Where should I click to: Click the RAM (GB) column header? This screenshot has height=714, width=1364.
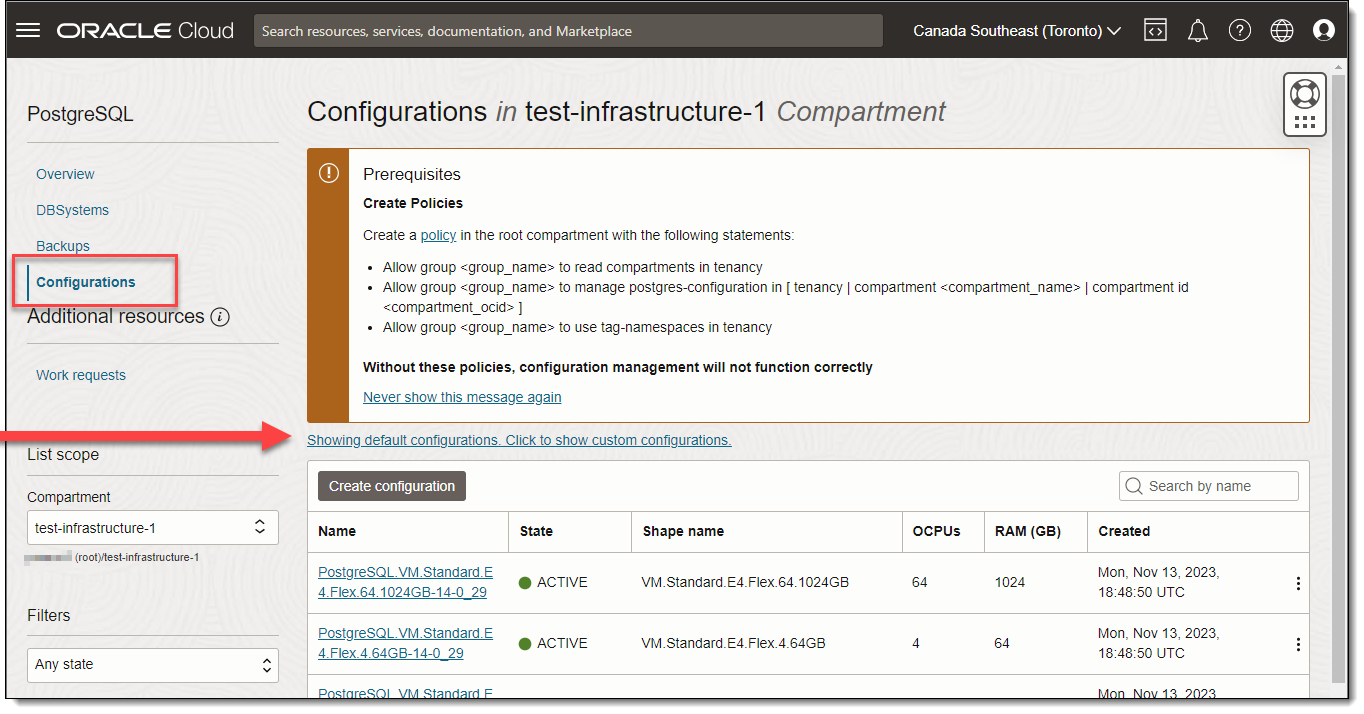pos(1028,531)
